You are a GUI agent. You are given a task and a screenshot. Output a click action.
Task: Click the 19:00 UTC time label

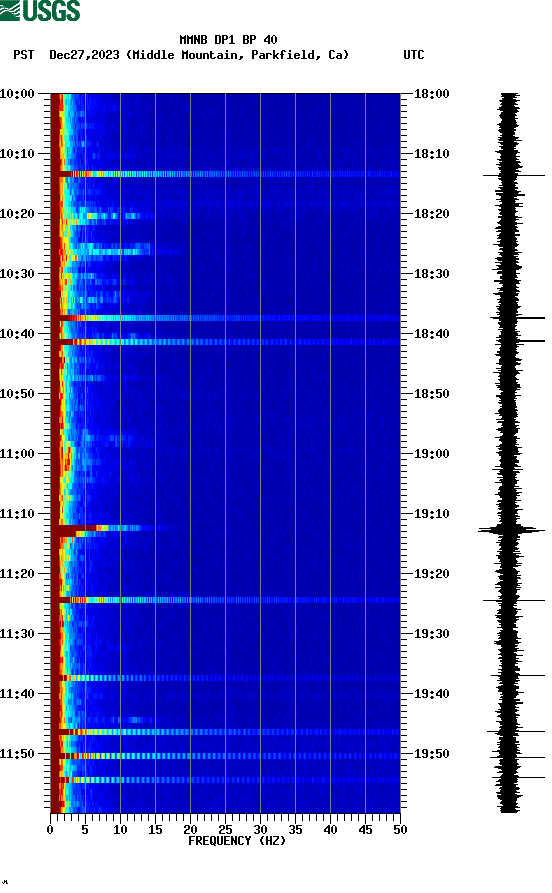pos(432,454)
